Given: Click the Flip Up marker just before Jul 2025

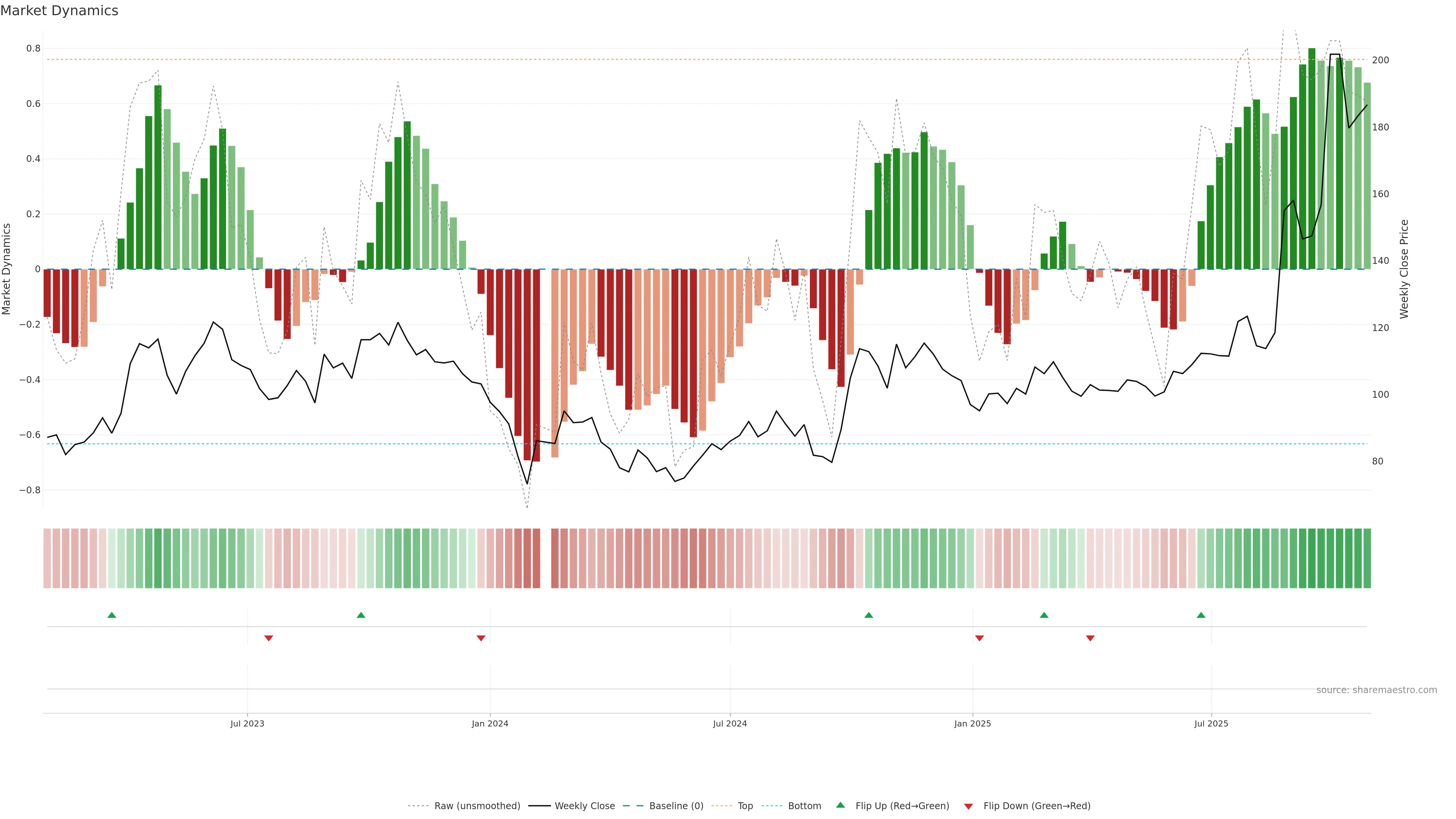Looking at the screenshot, I should (x=1201, y=615).
